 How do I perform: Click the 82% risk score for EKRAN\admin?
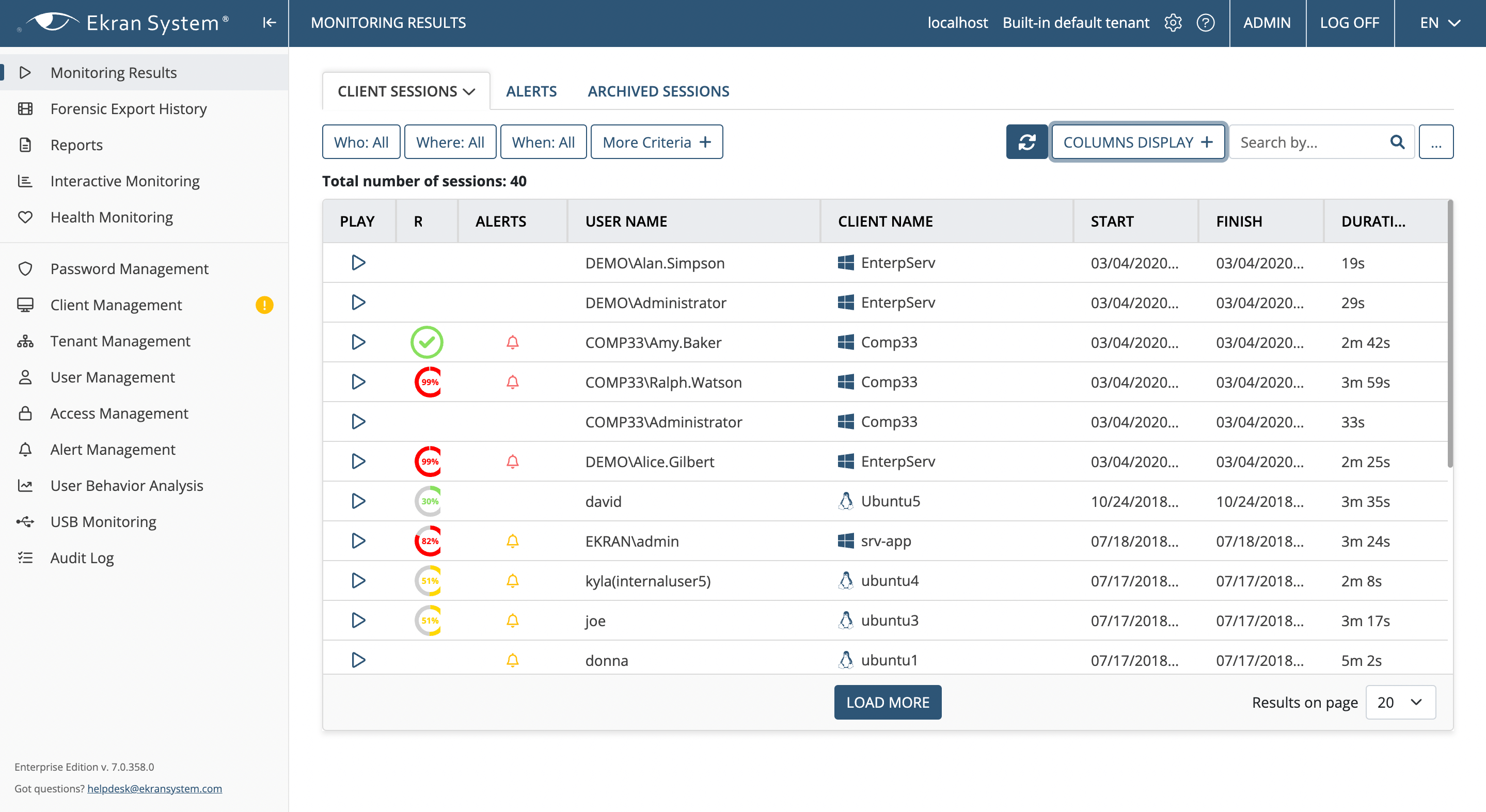(x=428, y=542)
